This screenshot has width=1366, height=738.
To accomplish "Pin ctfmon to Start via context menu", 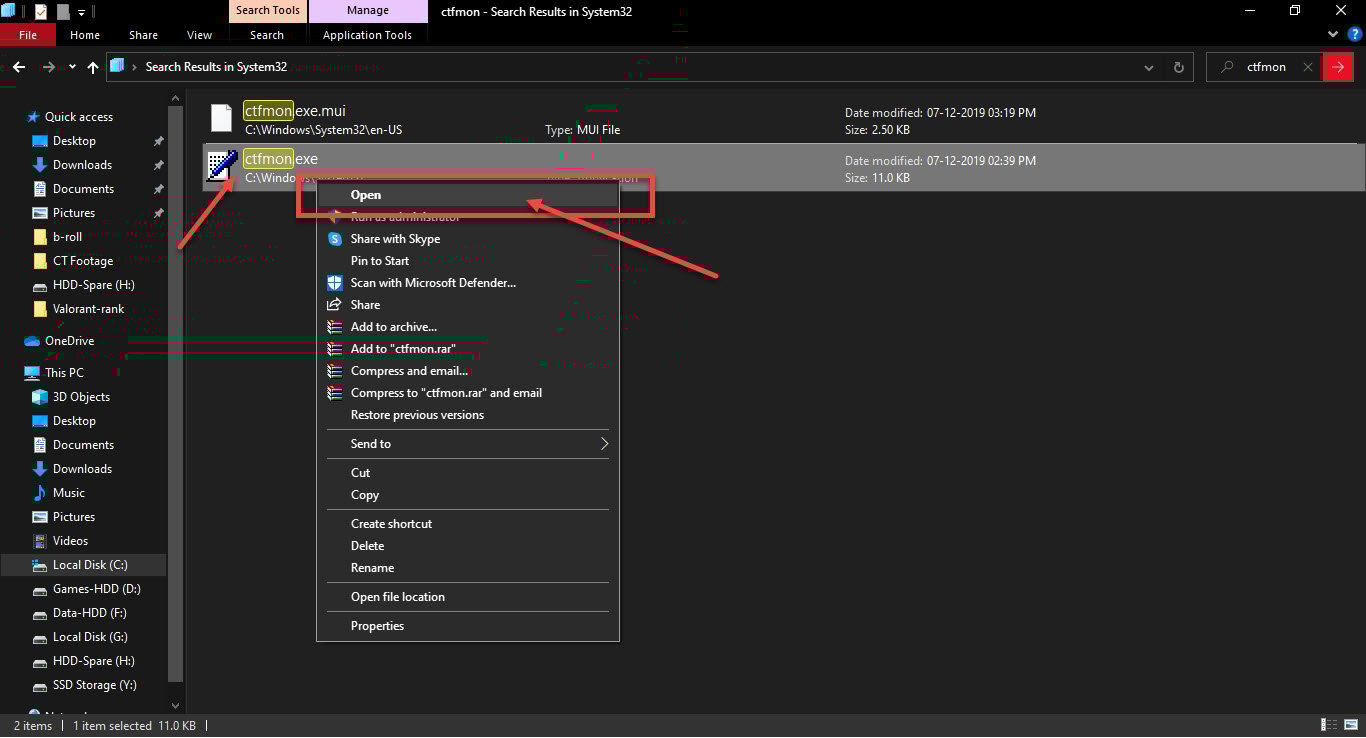I will pyautogui.click(x=380, y=260).
